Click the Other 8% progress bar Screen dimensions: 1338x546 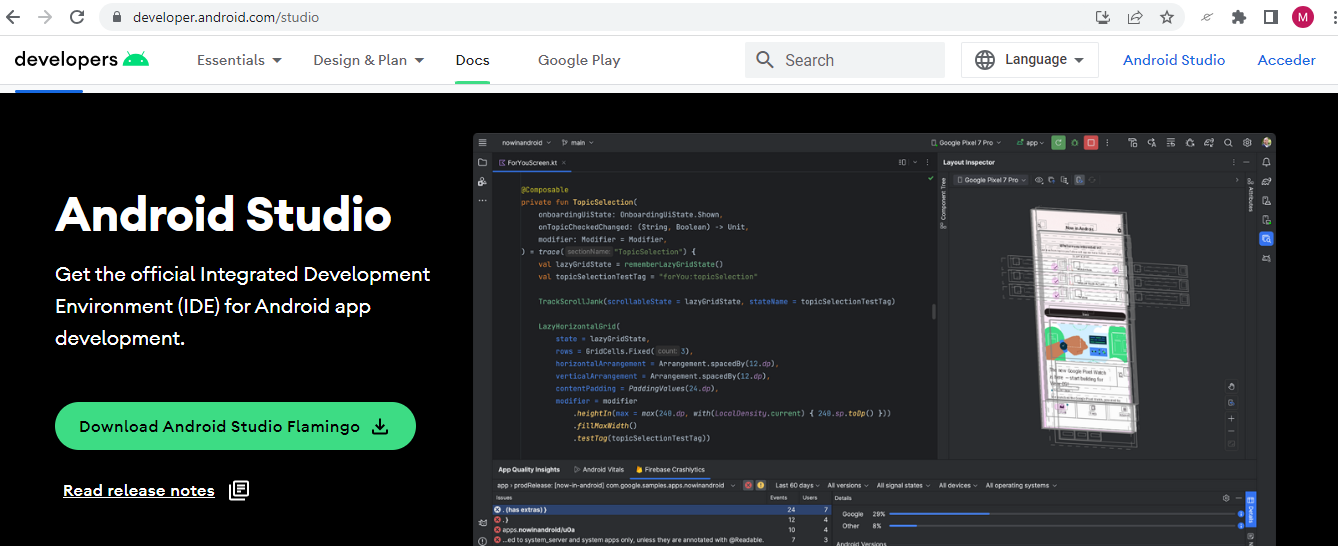[1060, 525]
